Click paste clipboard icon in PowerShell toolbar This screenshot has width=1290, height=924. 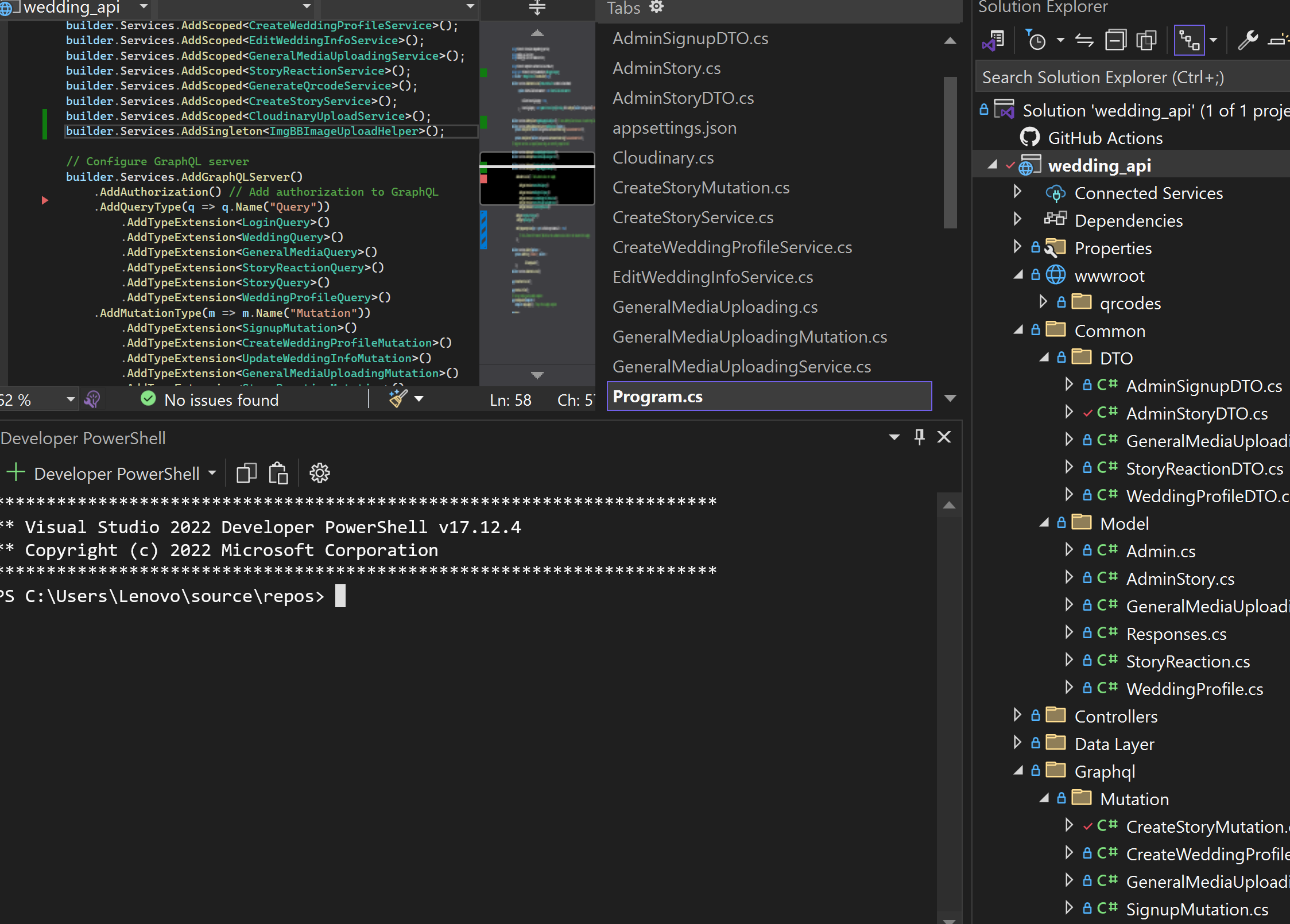tap(278, 473)
